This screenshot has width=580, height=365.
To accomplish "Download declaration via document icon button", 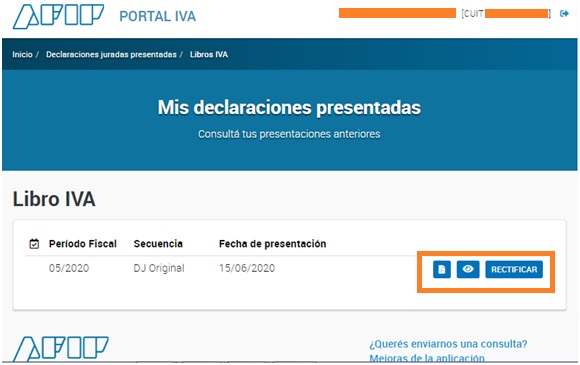I will [442, 269].
